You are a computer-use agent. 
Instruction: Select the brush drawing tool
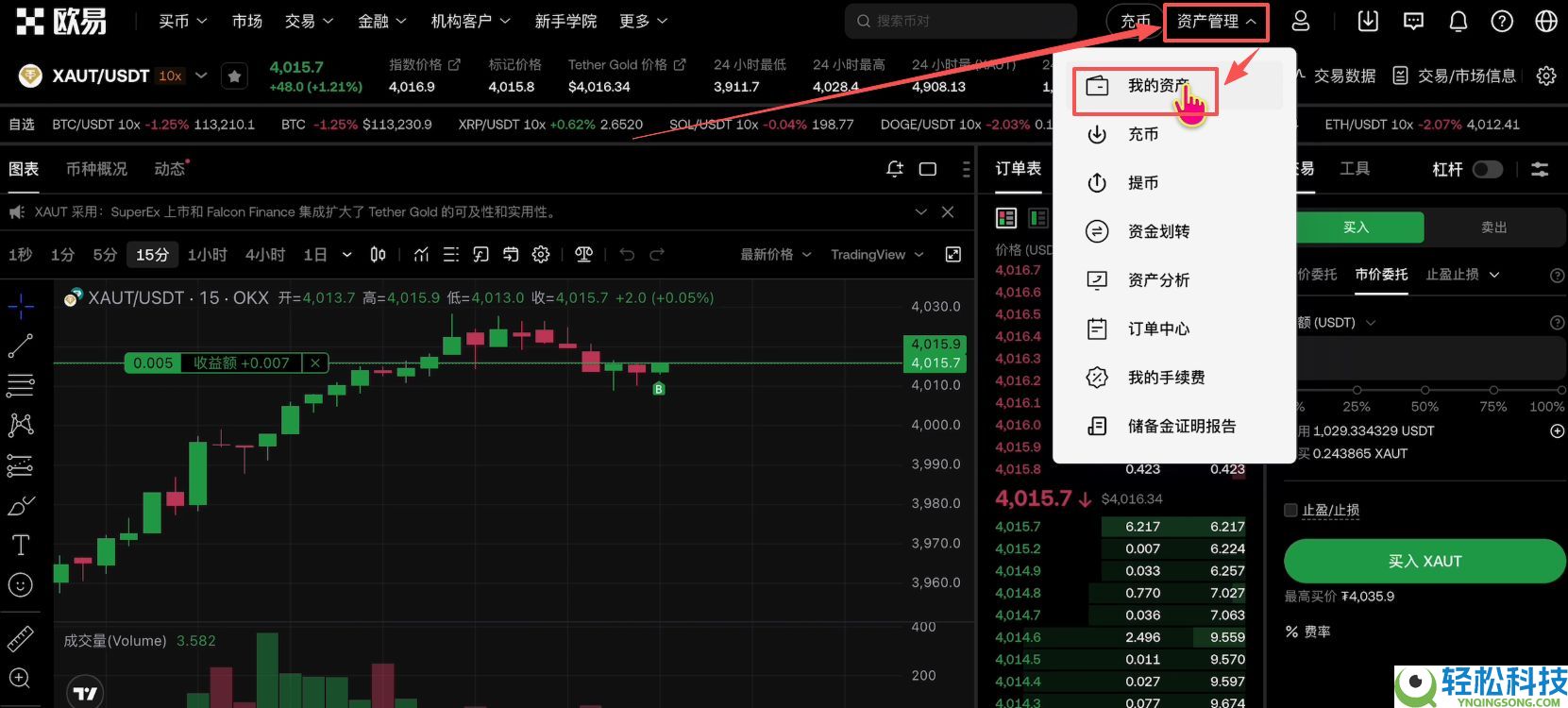(x=21, y=505)
